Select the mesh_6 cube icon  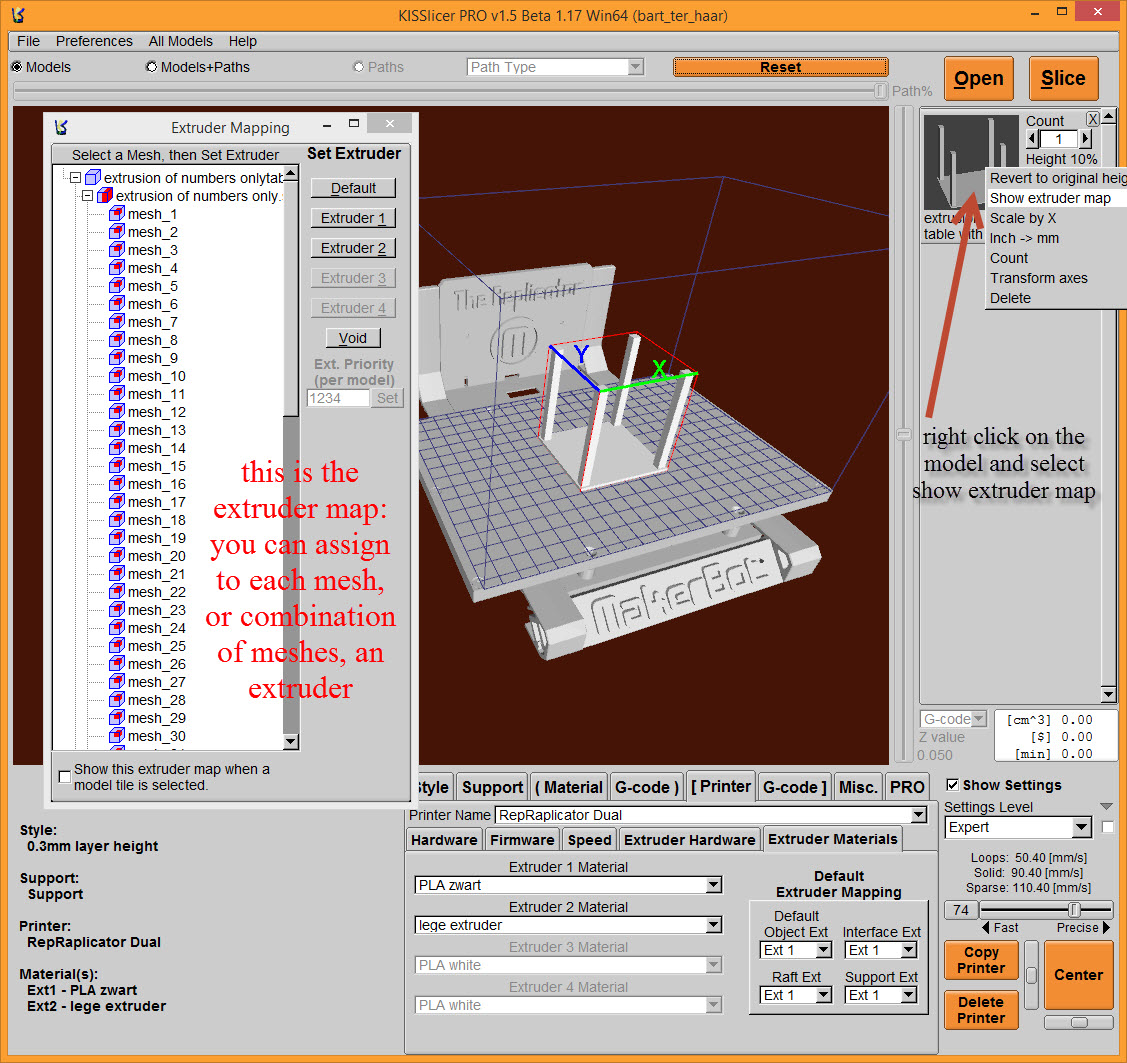(x=116, y=303)
